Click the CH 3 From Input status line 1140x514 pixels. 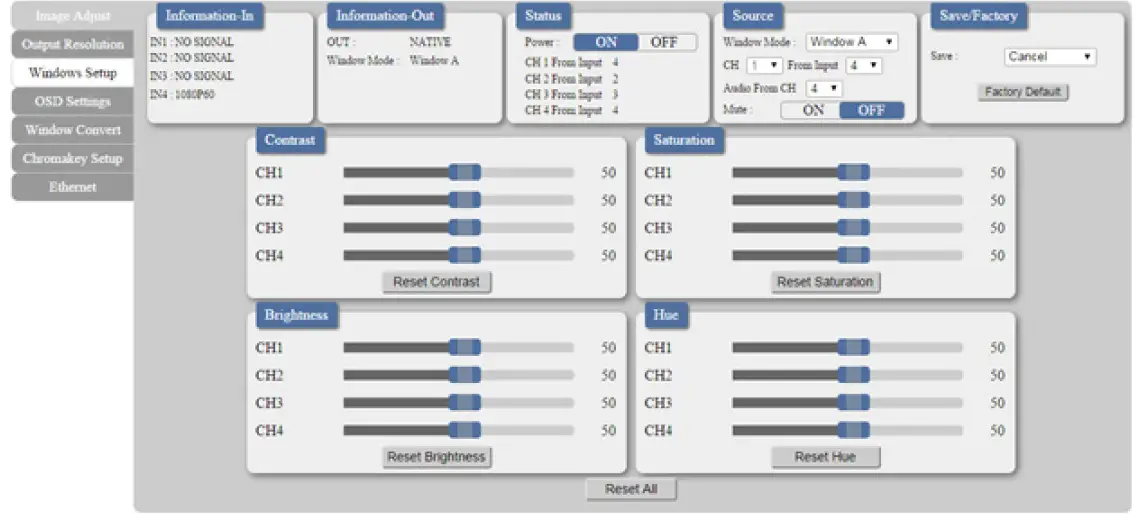click(x=572, y=95)
